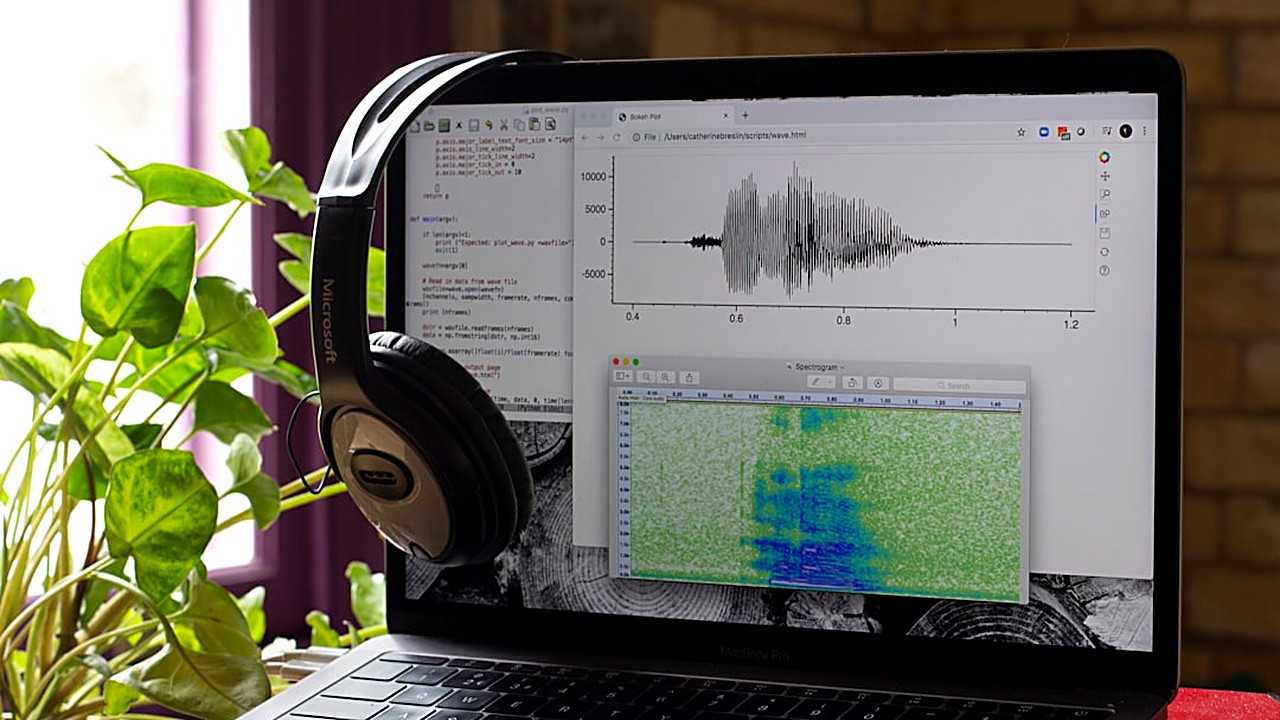The width and height of the screenshot is (1280, 720).
Task: Click the Cut scissors icon in code editor
Action: [504, 125]
